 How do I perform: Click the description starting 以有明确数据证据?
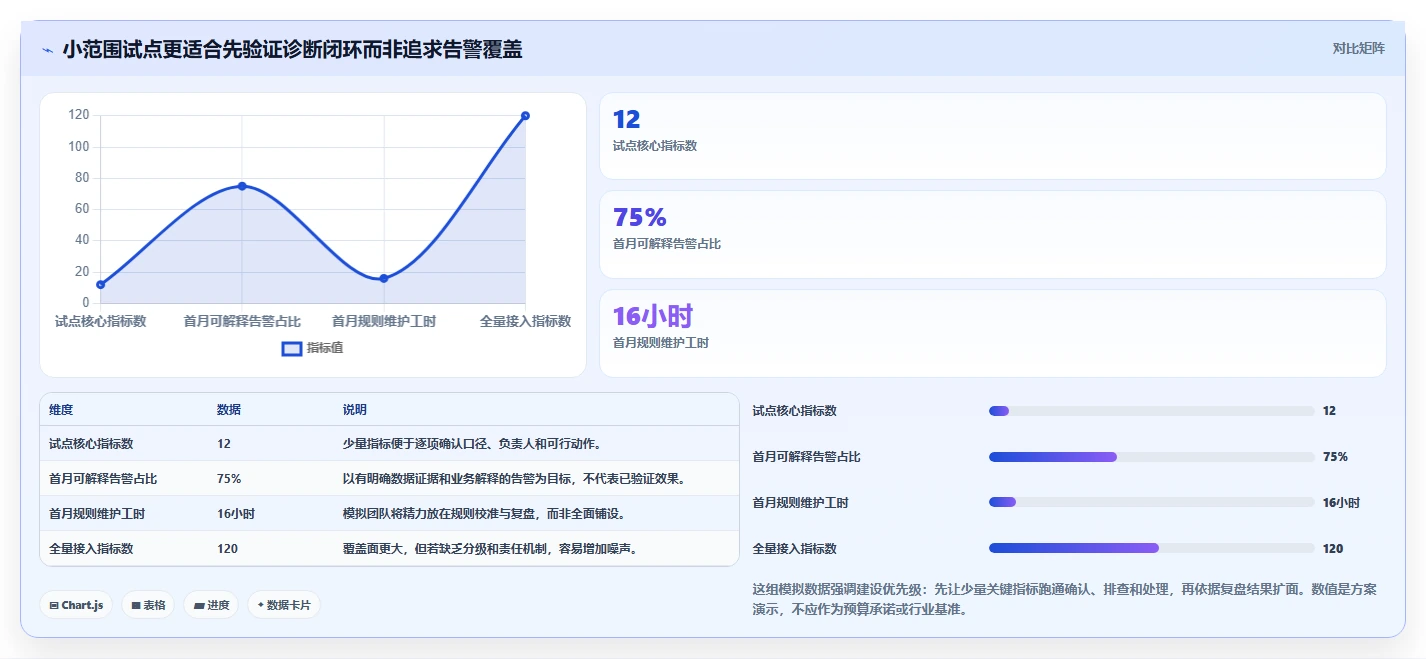[515, 478]
